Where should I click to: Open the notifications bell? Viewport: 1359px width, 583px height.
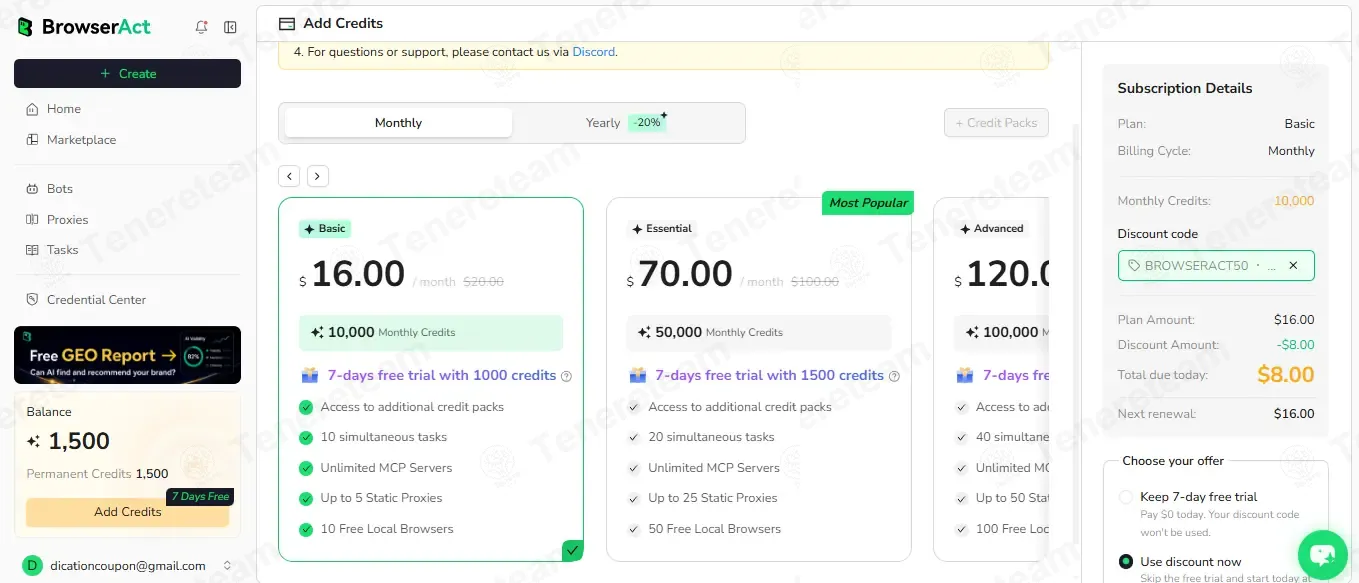(201, 27)
